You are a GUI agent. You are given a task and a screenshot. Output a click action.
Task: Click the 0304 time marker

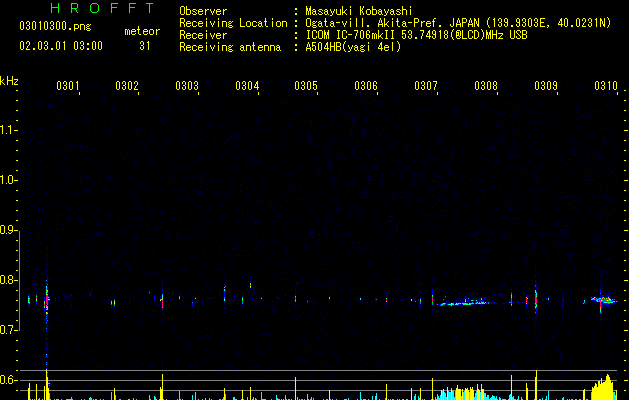tap(247, 85)
